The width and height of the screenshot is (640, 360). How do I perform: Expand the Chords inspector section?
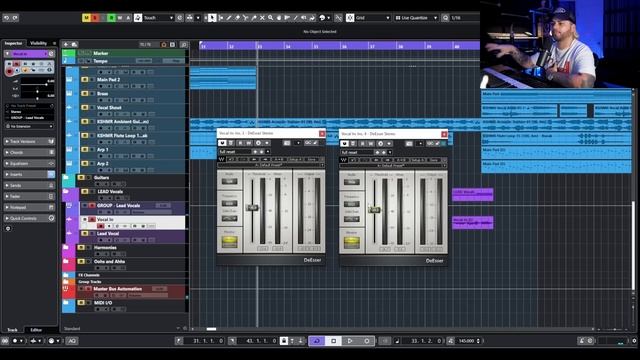29,152
